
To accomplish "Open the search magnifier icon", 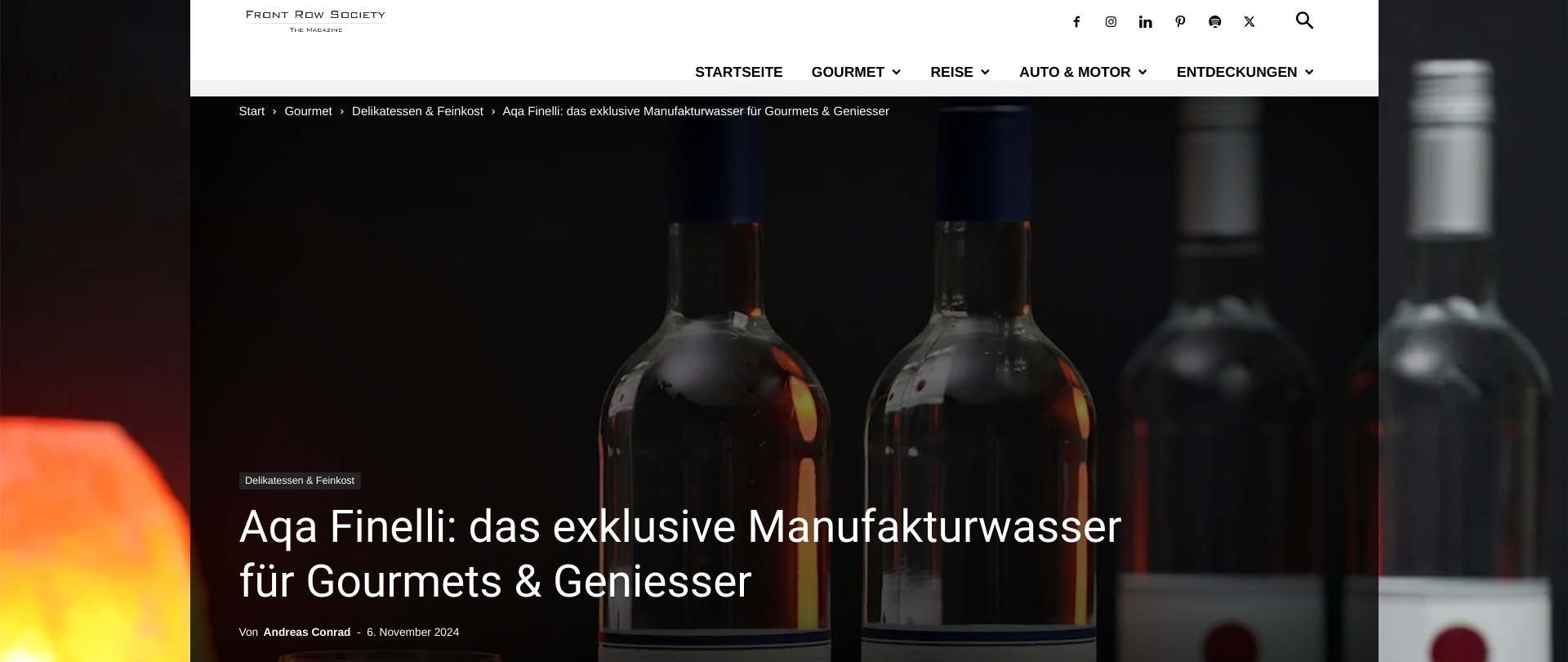I will click(1304, 20).
